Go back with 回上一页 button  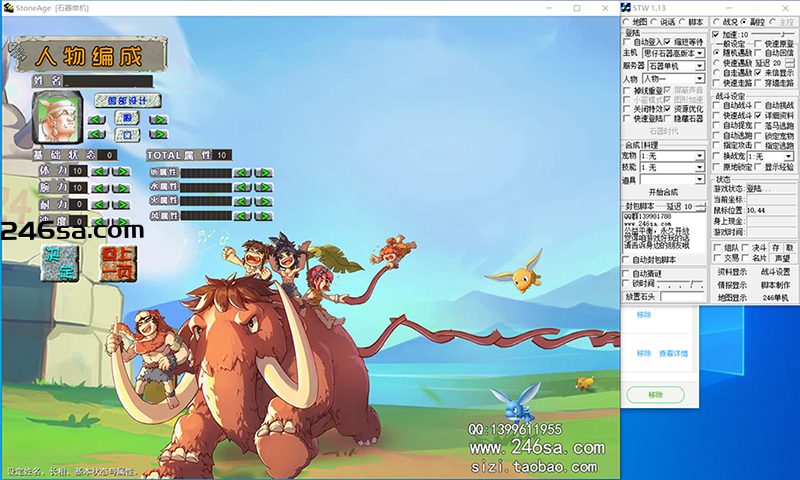tap(118, 263)
